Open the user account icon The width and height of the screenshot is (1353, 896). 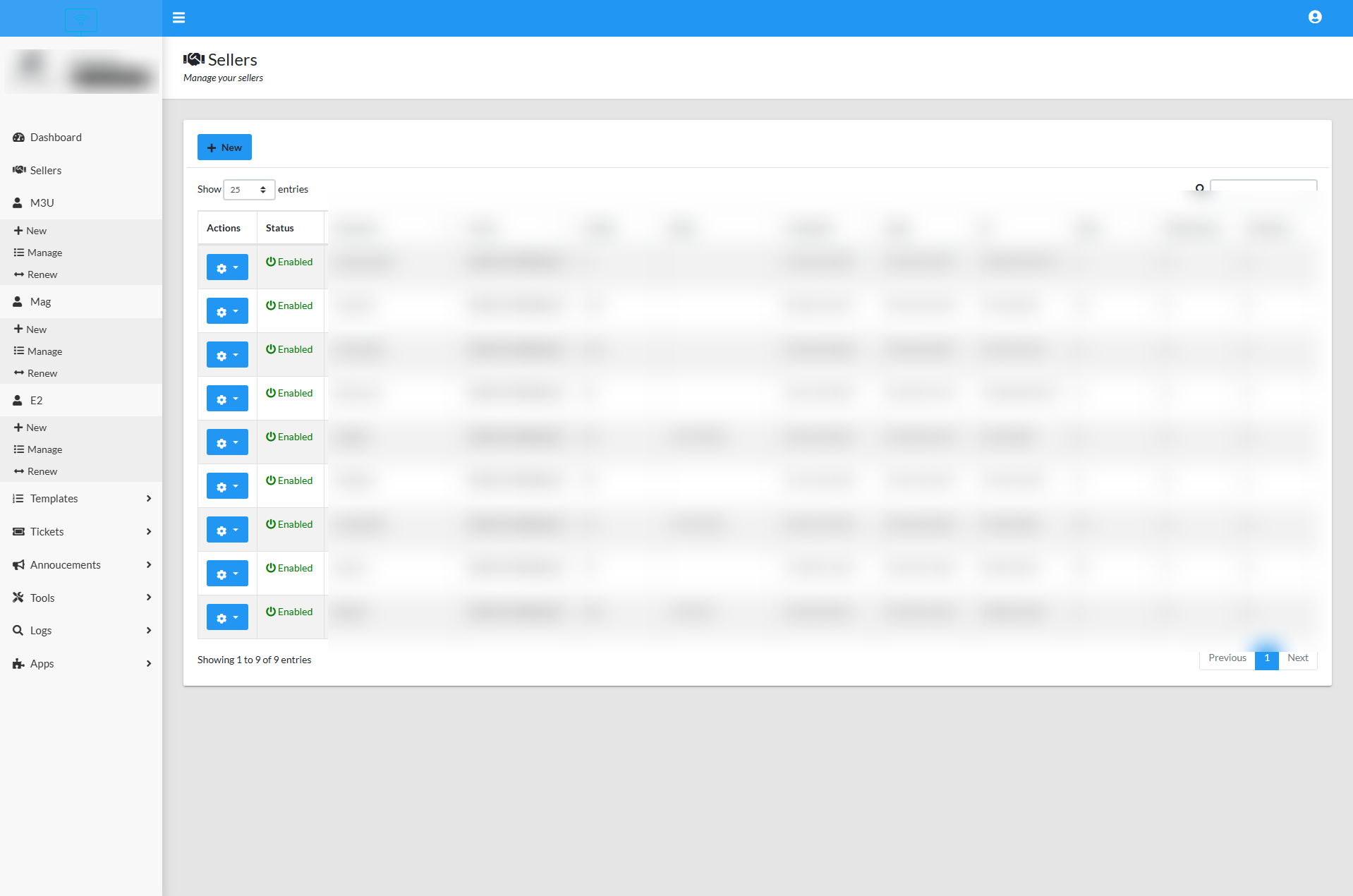click(1314, 17)
